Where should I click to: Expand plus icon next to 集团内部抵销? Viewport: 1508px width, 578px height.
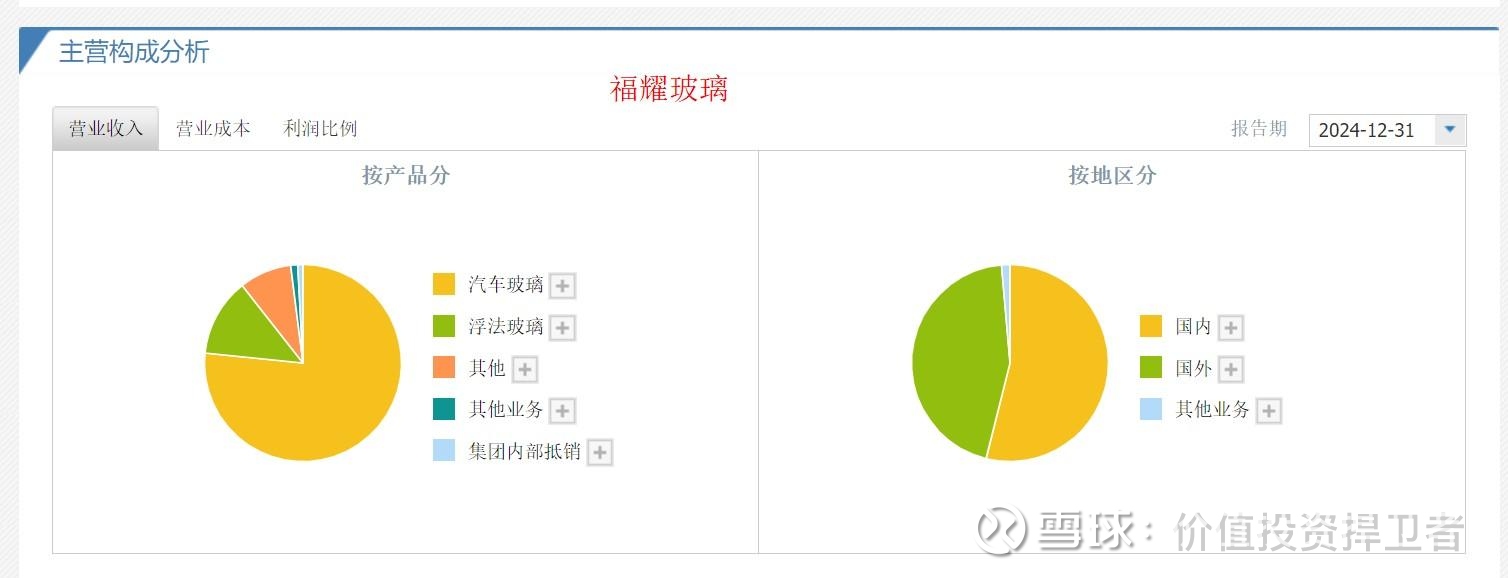[x=600, y=453]
